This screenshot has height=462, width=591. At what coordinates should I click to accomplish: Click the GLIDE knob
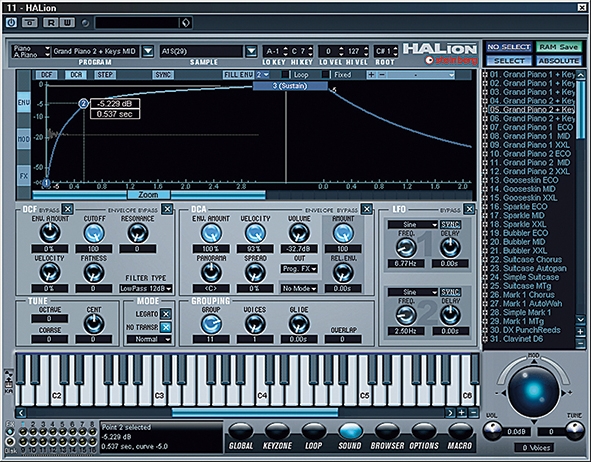[x=299, y=324]
